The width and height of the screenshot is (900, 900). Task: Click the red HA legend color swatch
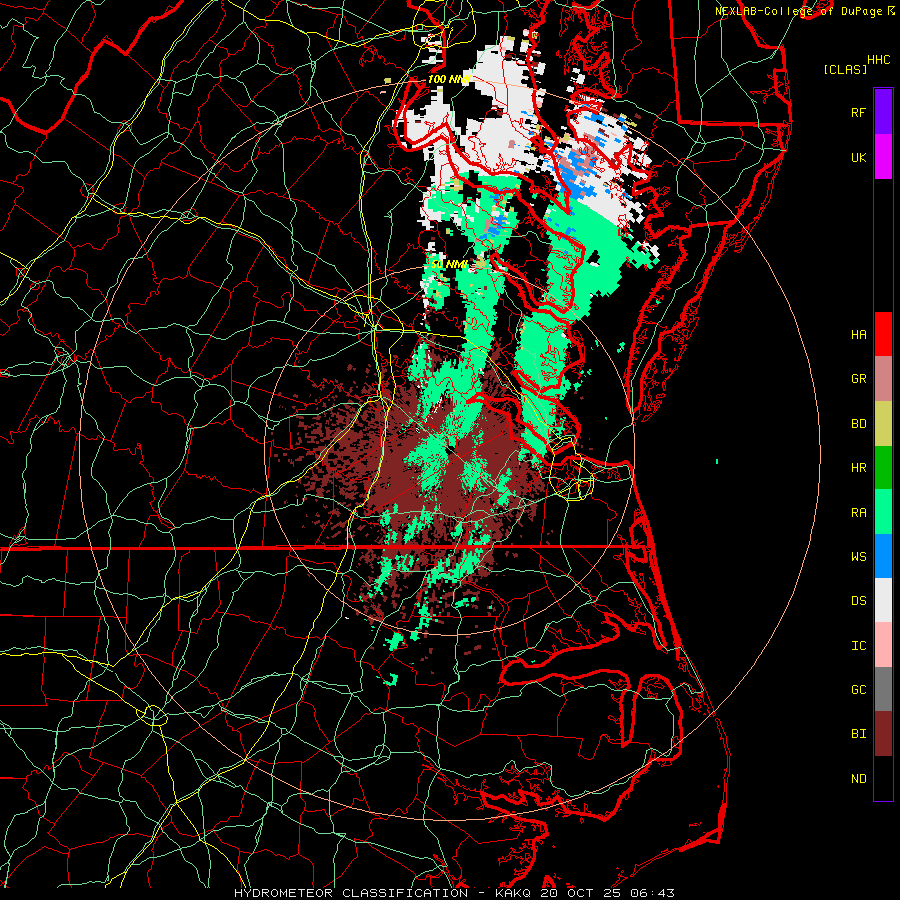(x=883, y=334)
